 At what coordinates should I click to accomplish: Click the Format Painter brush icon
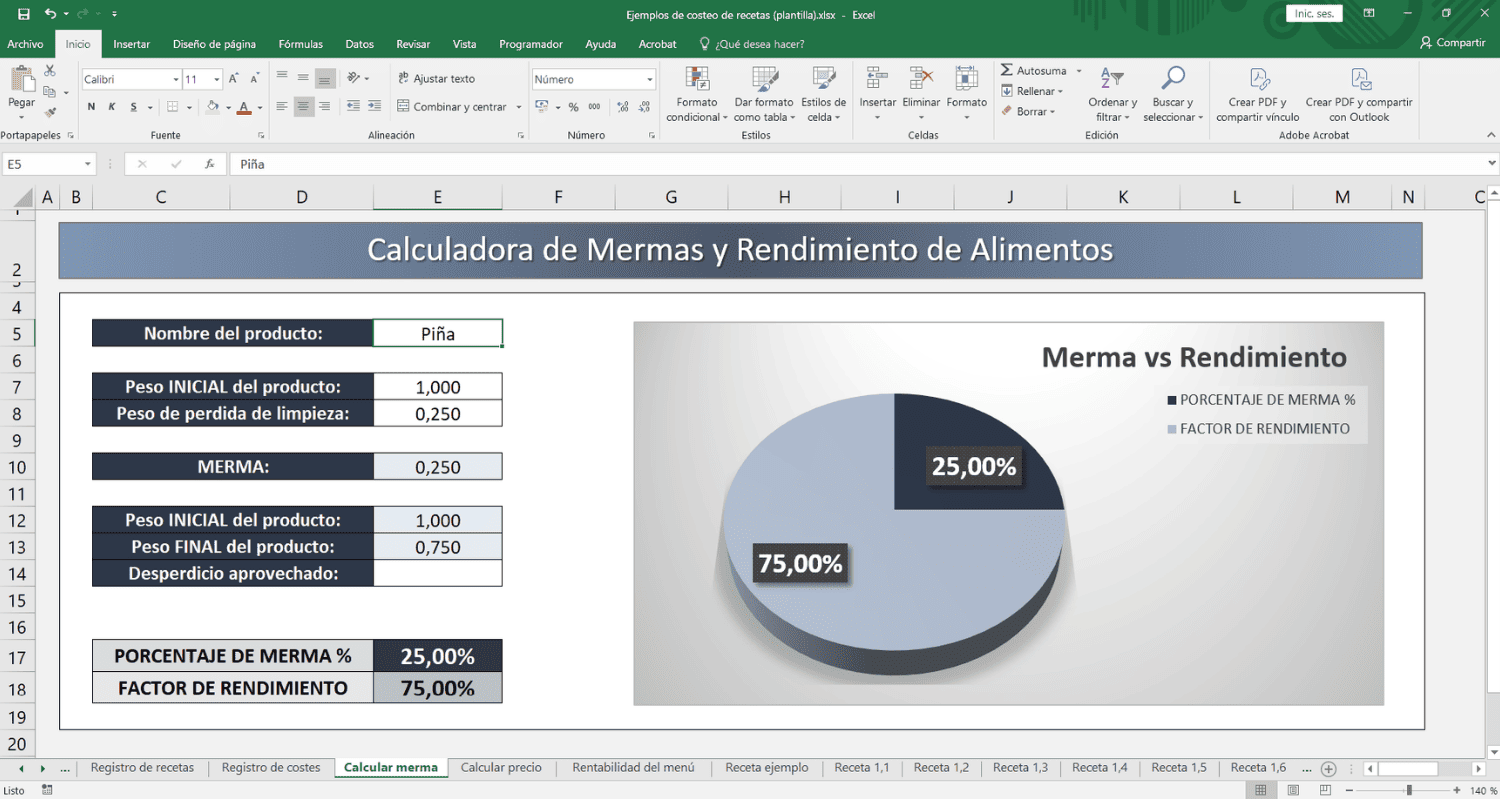click(50, 113)
